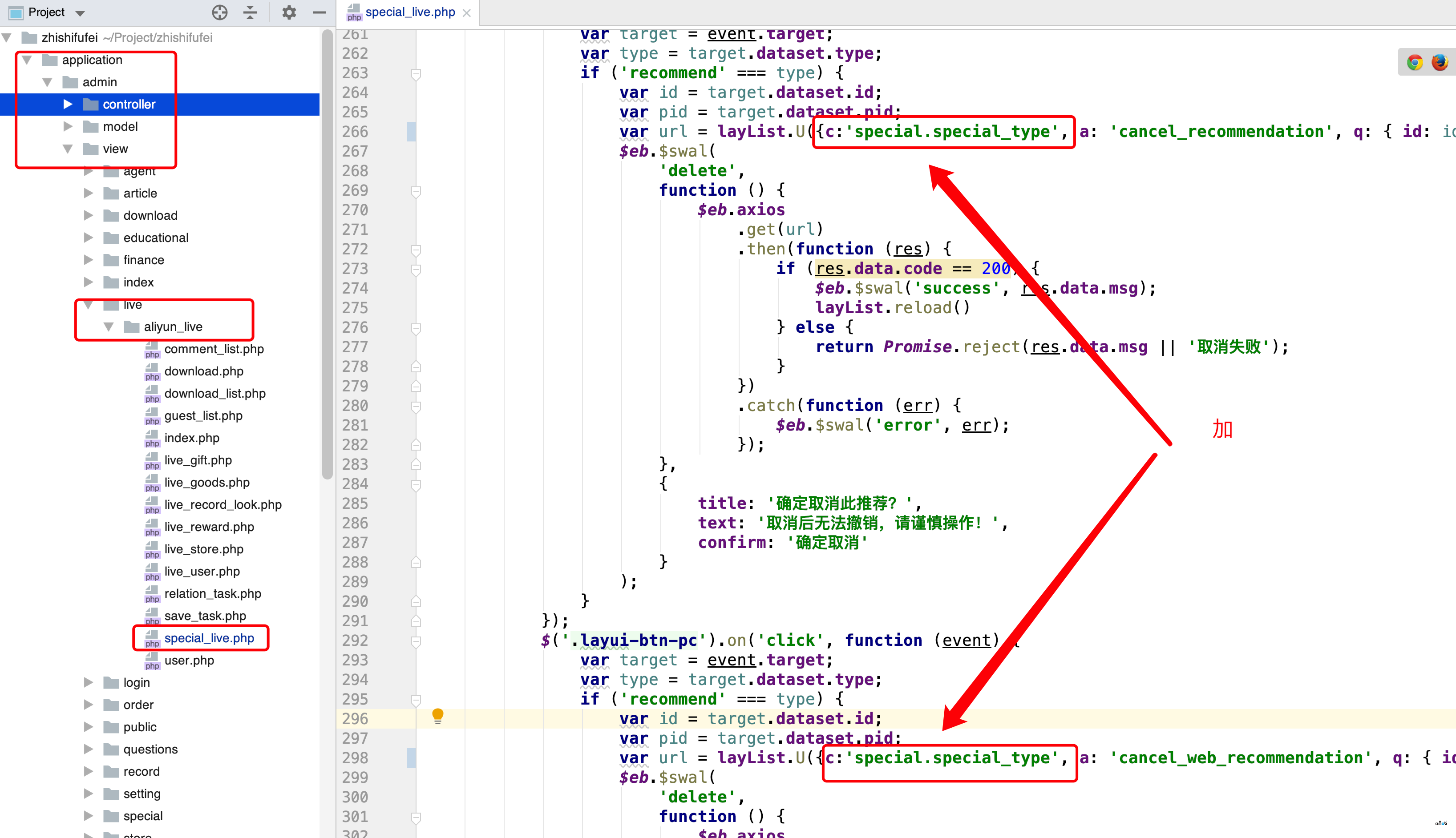The height and width of the screenshot is (838, 1456).
Task: Expand the finance folder
Action: point(89,260)
